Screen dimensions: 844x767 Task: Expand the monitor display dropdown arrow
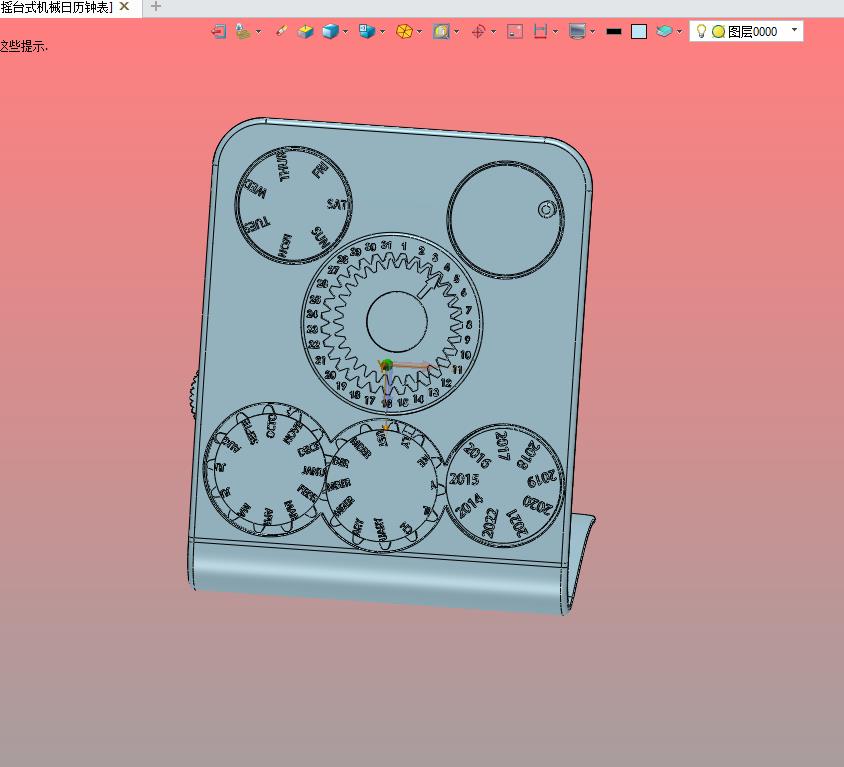tap(592, 32)
